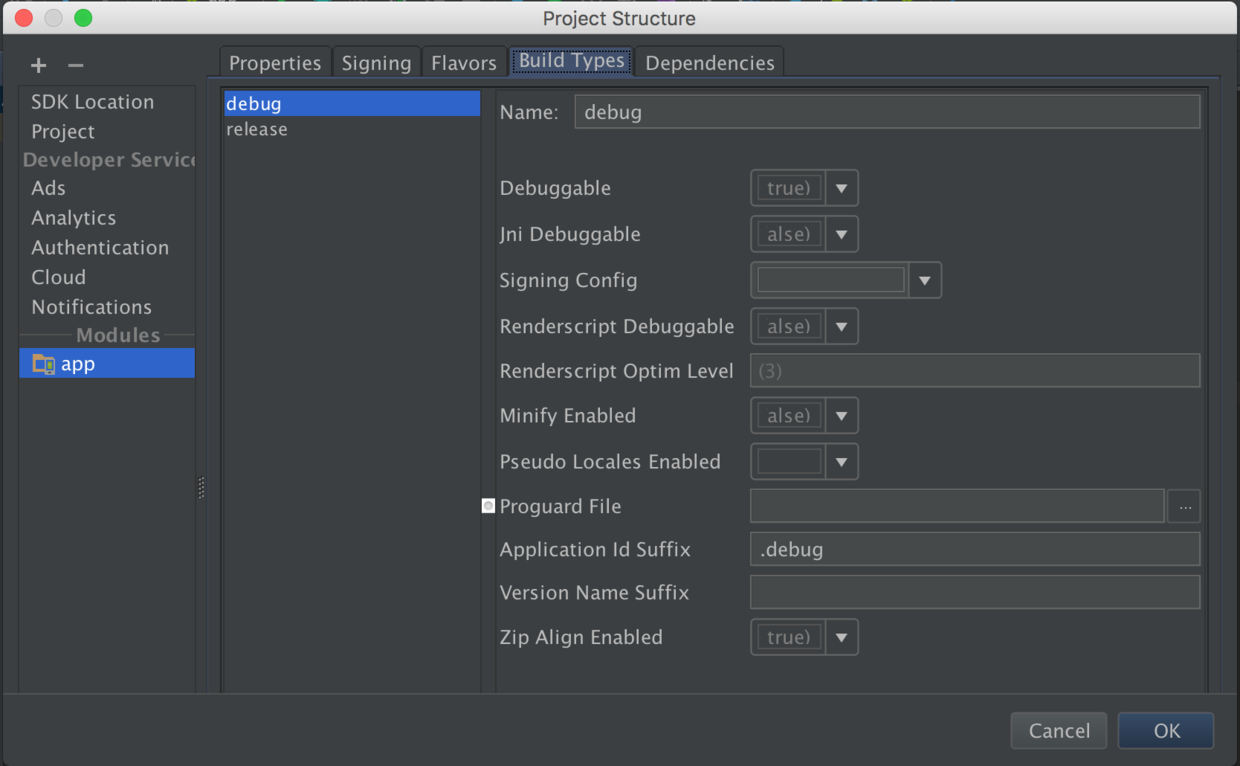Open the Minify Enabled dropdown
The width and height of the screenshot is (1240, 766).
[841, 416]
